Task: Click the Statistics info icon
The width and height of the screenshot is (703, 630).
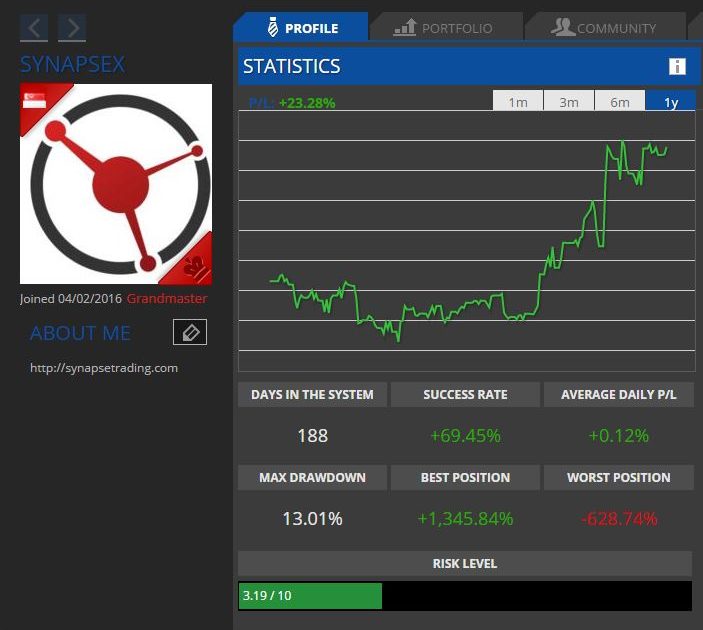Action: [x=677, y=67]
